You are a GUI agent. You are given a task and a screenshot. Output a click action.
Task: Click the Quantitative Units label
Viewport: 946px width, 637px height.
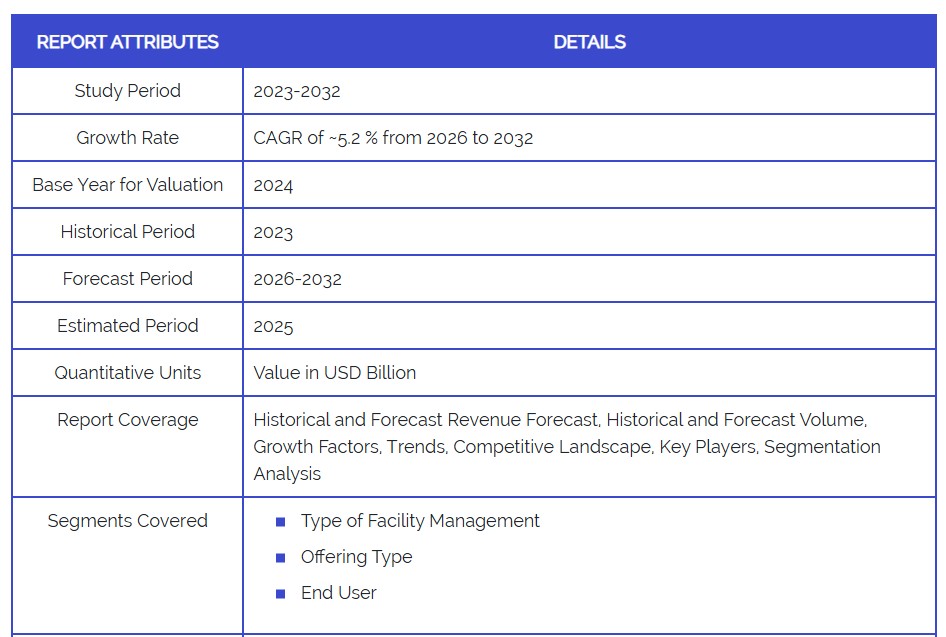click(127, 373)
